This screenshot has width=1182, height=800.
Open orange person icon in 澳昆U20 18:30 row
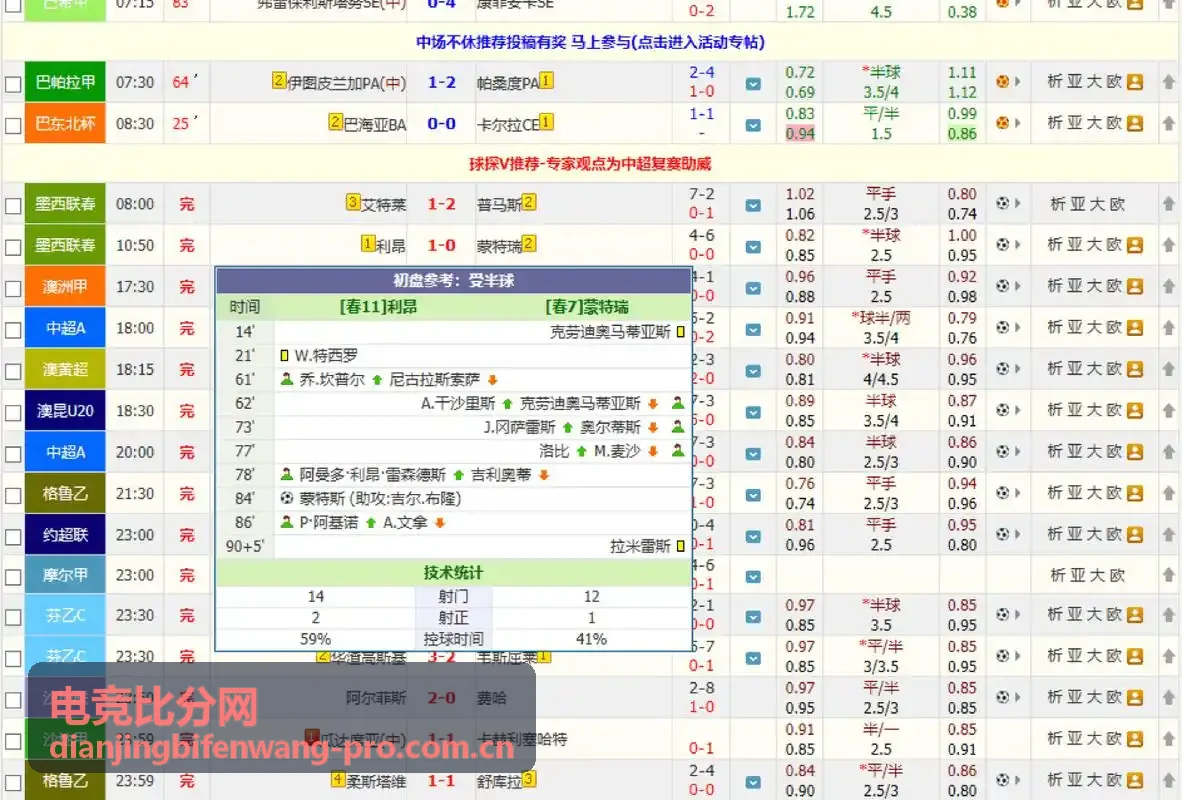tap(1135, 411)
